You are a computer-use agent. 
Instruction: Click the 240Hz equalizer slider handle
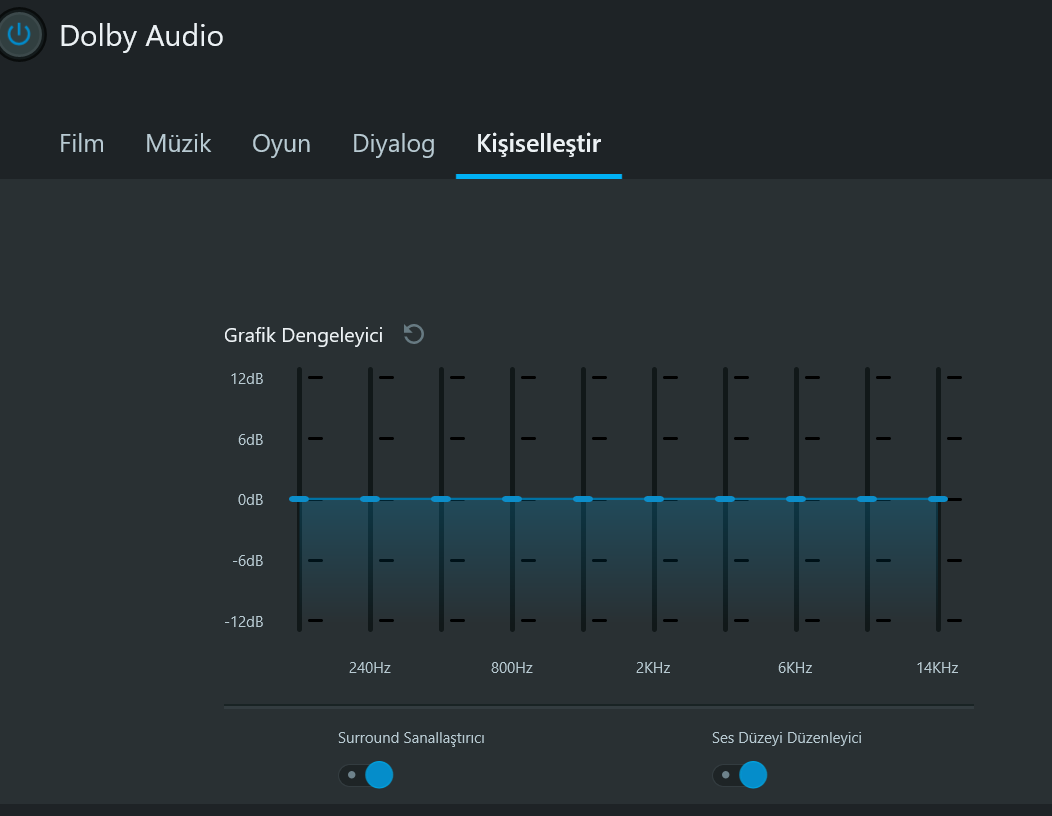click(370, 499)
